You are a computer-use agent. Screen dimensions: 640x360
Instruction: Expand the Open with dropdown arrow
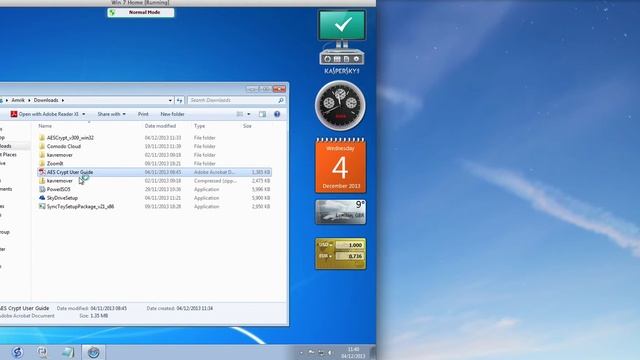click(x=84, y=114)
